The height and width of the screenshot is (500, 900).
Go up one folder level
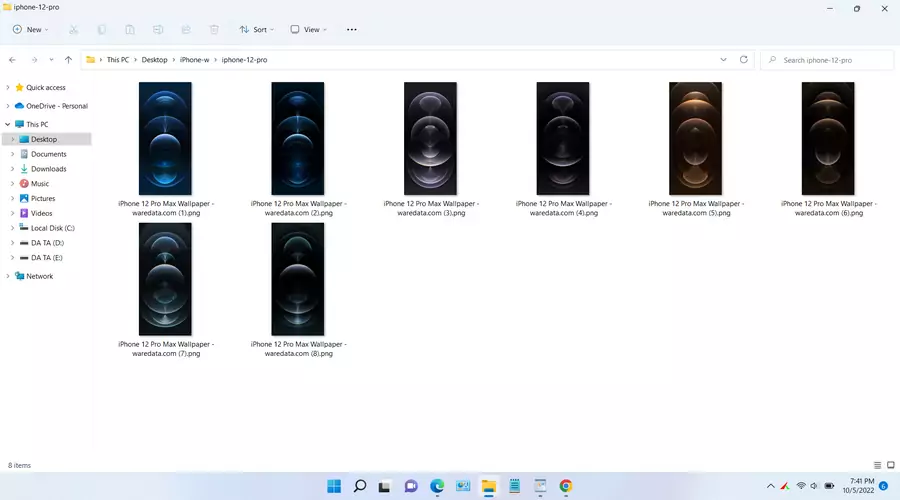tap(68, 60)
